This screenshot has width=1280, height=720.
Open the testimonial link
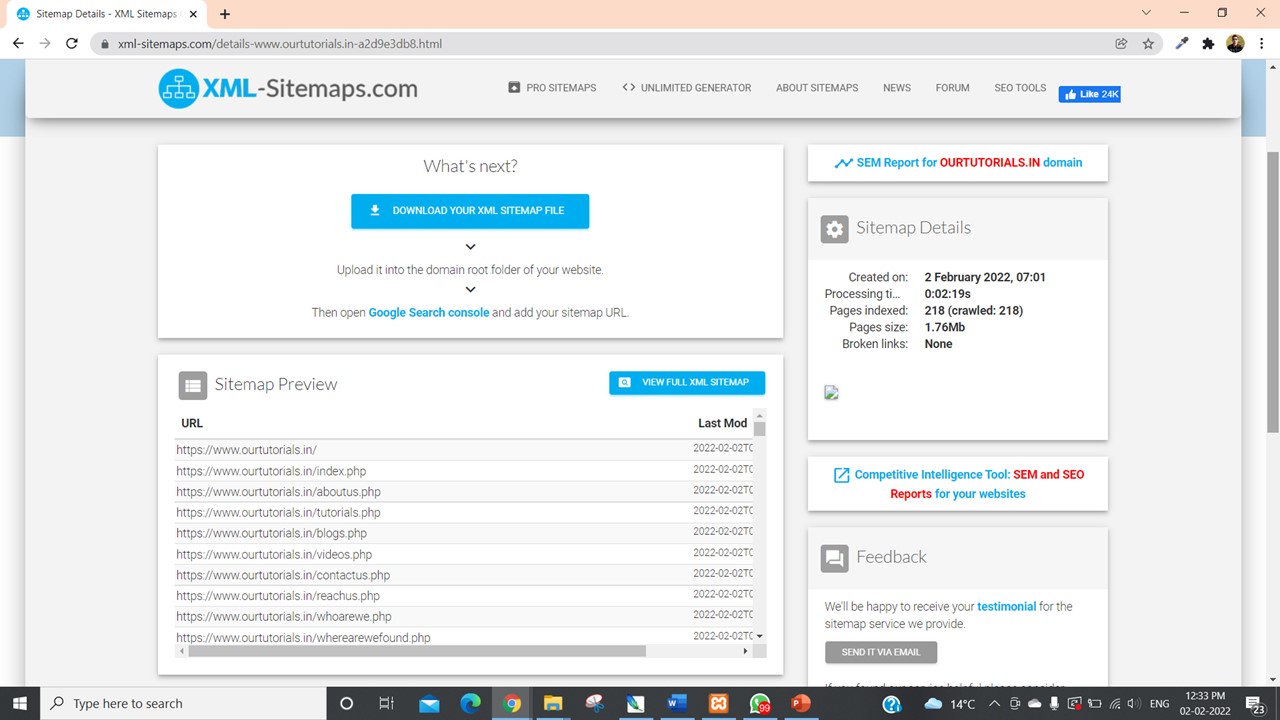click(1006, 606)
